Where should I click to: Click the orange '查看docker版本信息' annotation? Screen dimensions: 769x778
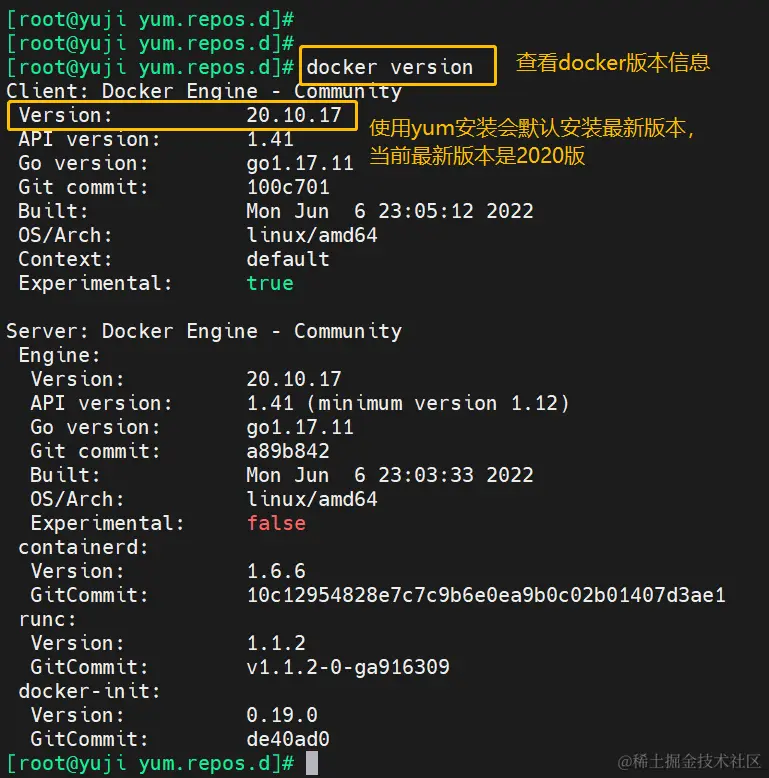[612, 62]
